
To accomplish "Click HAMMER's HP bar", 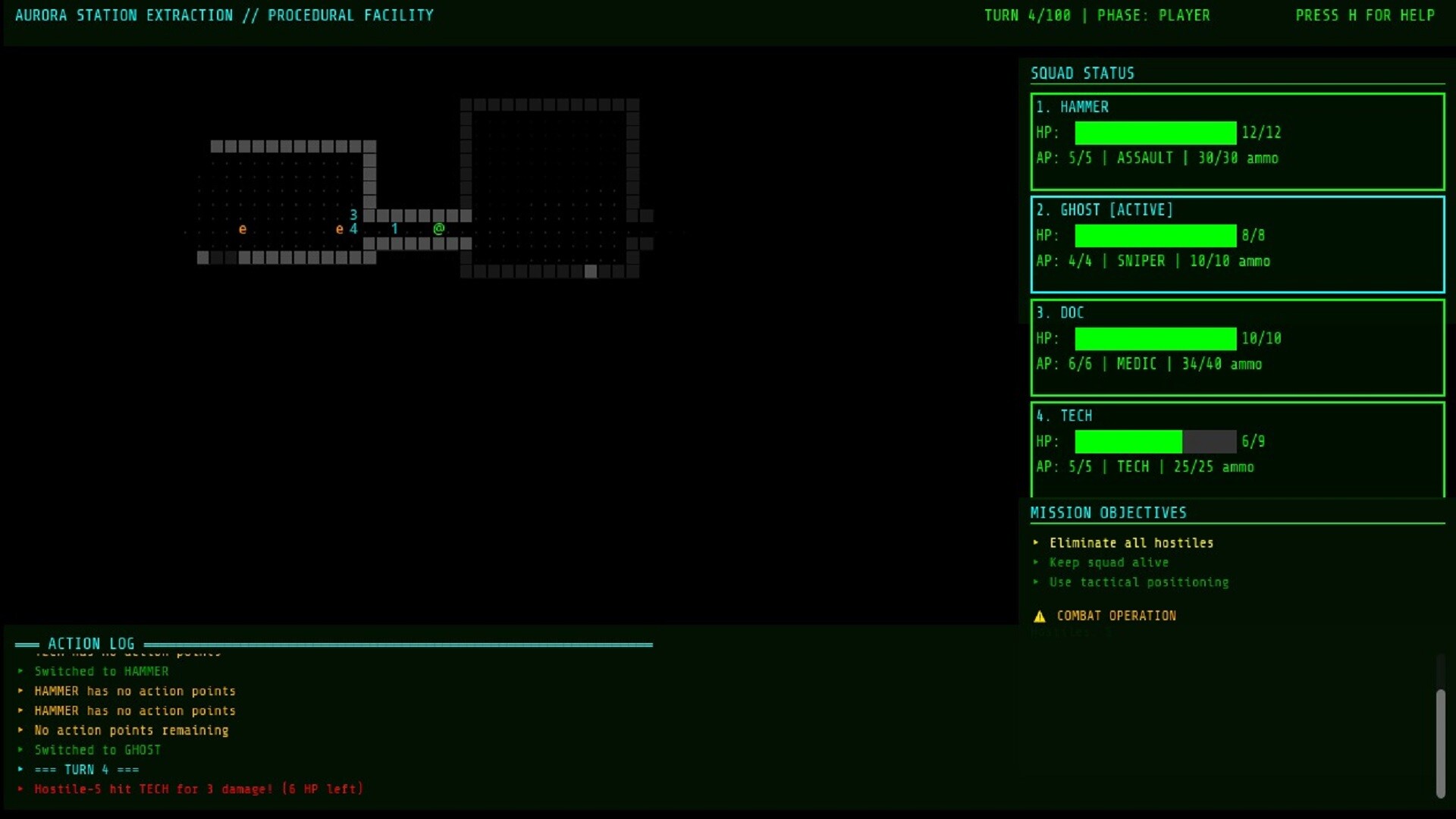I will click(1155, 133).
